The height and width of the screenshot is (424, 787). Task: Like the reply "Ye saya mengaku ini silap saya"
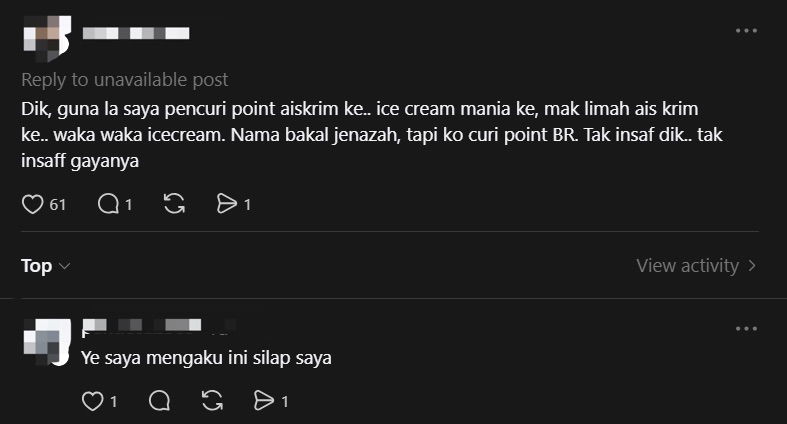(93, 401)
